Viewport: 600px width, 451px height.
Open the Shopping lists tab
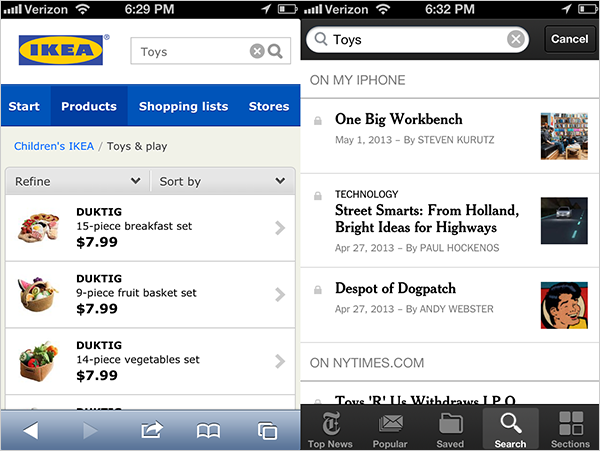(x=183, y=106)
